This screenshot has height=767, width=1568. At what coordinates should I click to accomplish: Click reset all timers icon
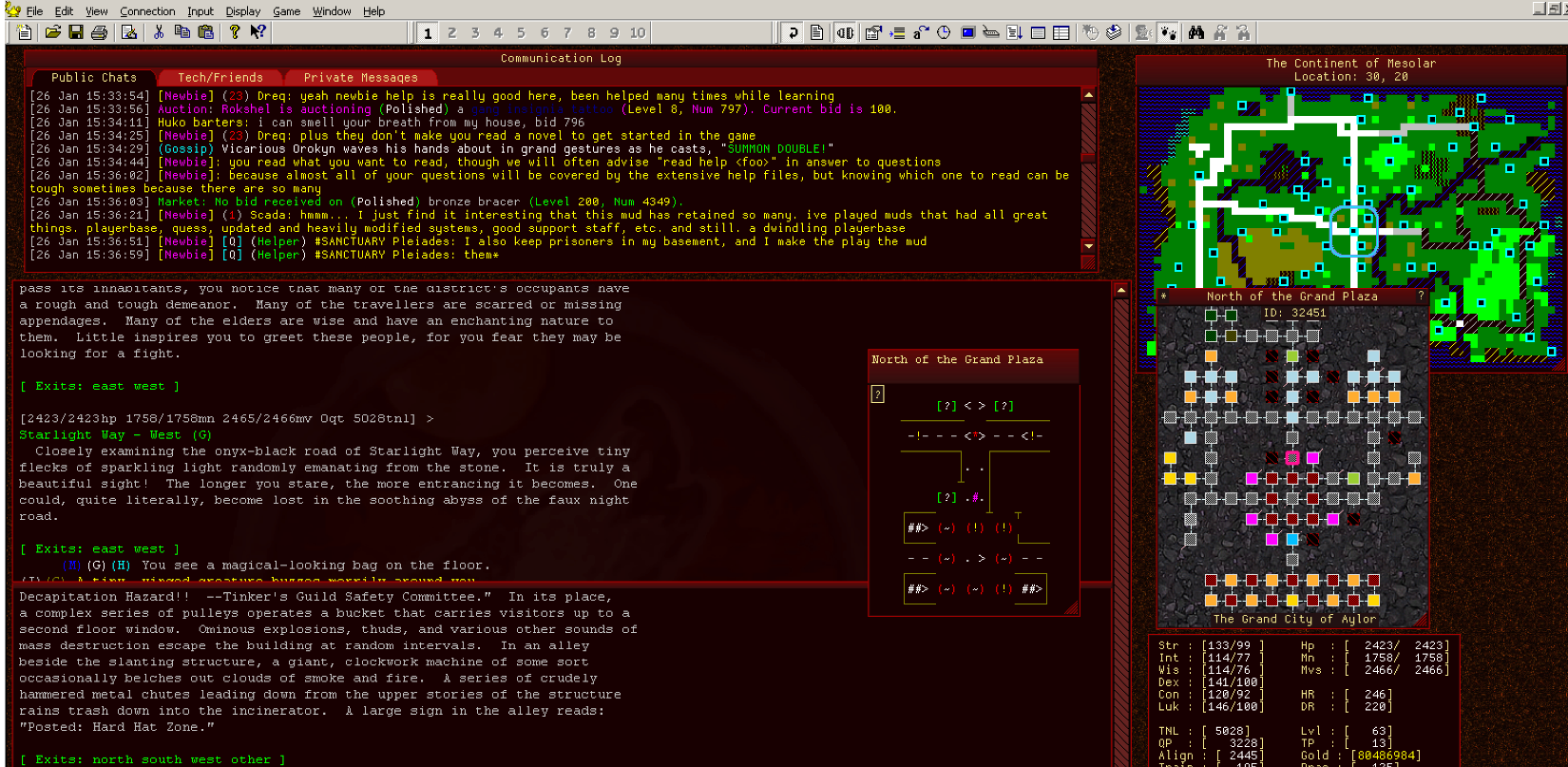tap(1091, 32)
